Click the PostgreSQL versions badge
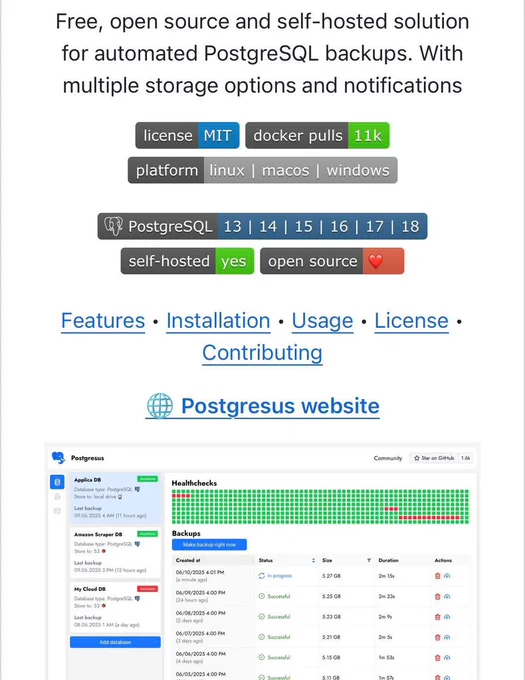 click(x=262, y=226)
